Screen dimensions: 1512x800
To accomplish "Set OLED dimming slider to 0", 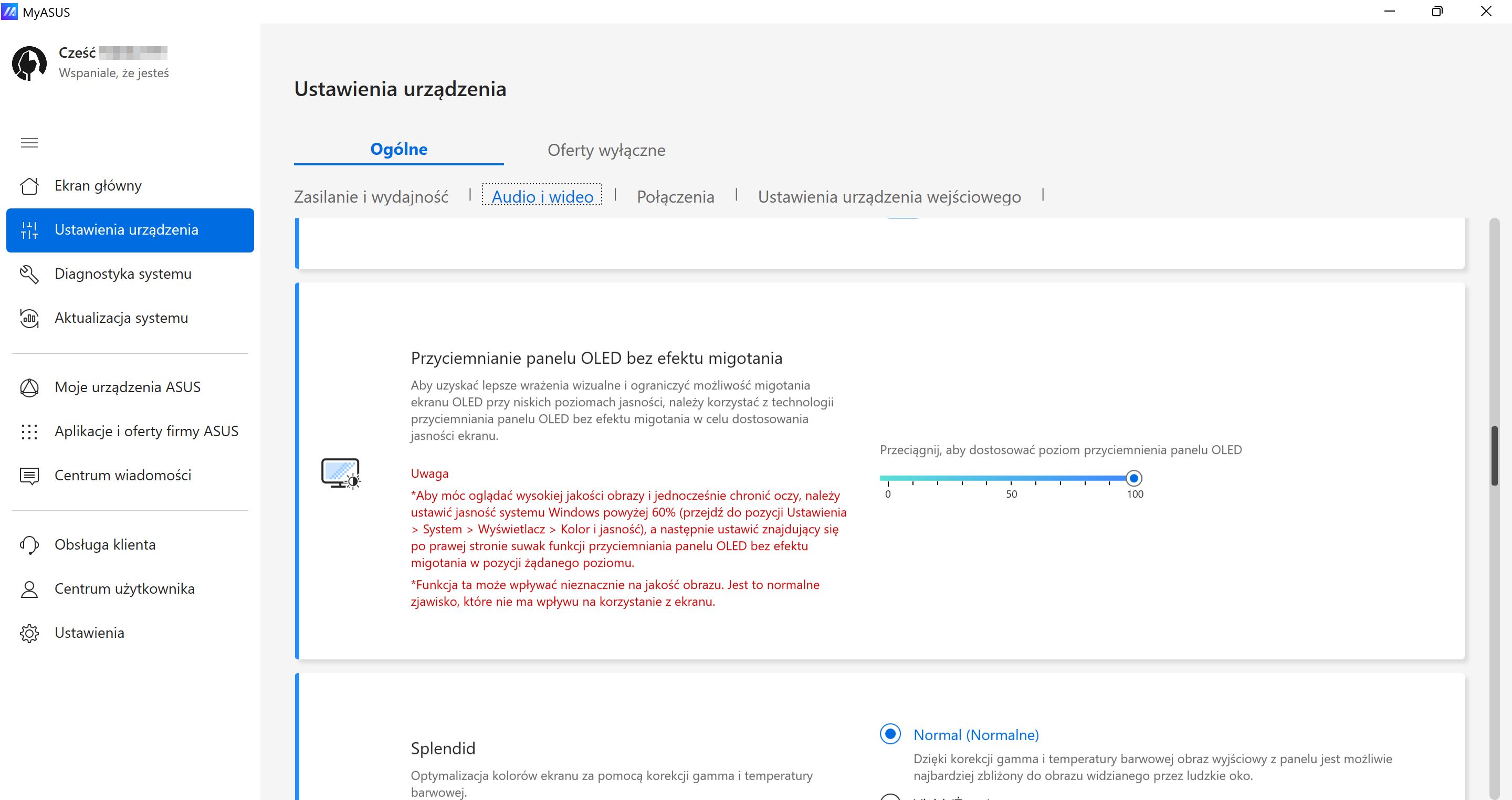I will coord(888,478).
